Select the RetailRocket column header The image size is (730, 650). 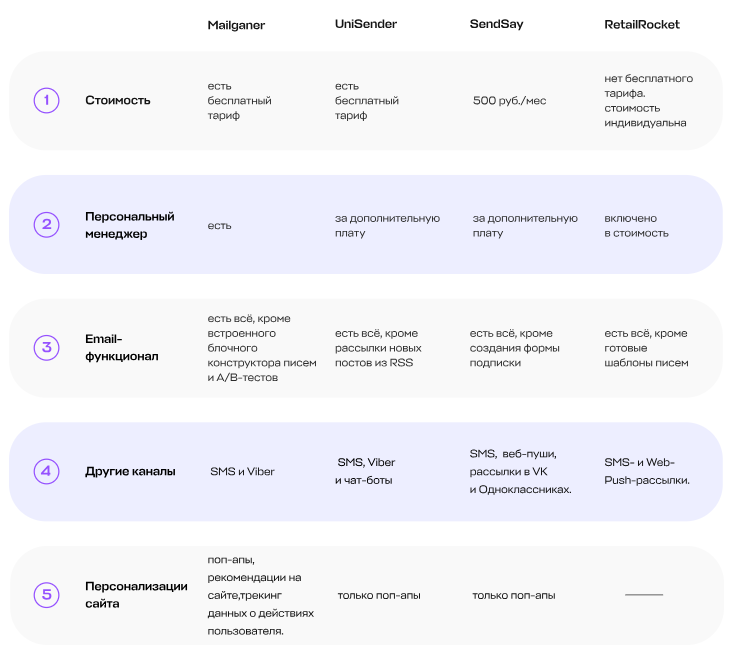coord(642,24)
